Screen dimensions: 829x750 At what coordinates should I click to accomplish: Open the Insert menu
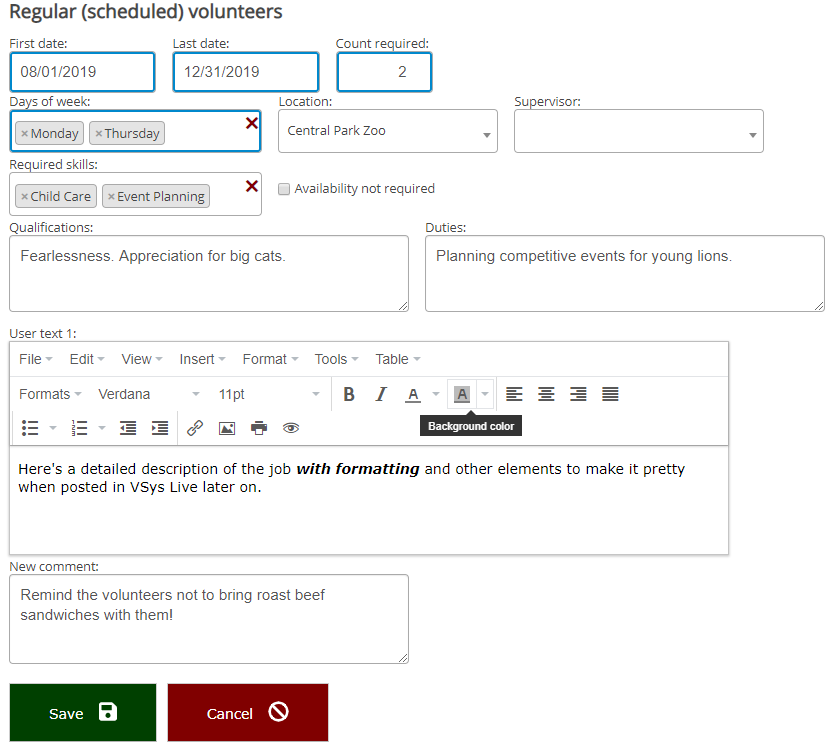(x=202, y=359)
